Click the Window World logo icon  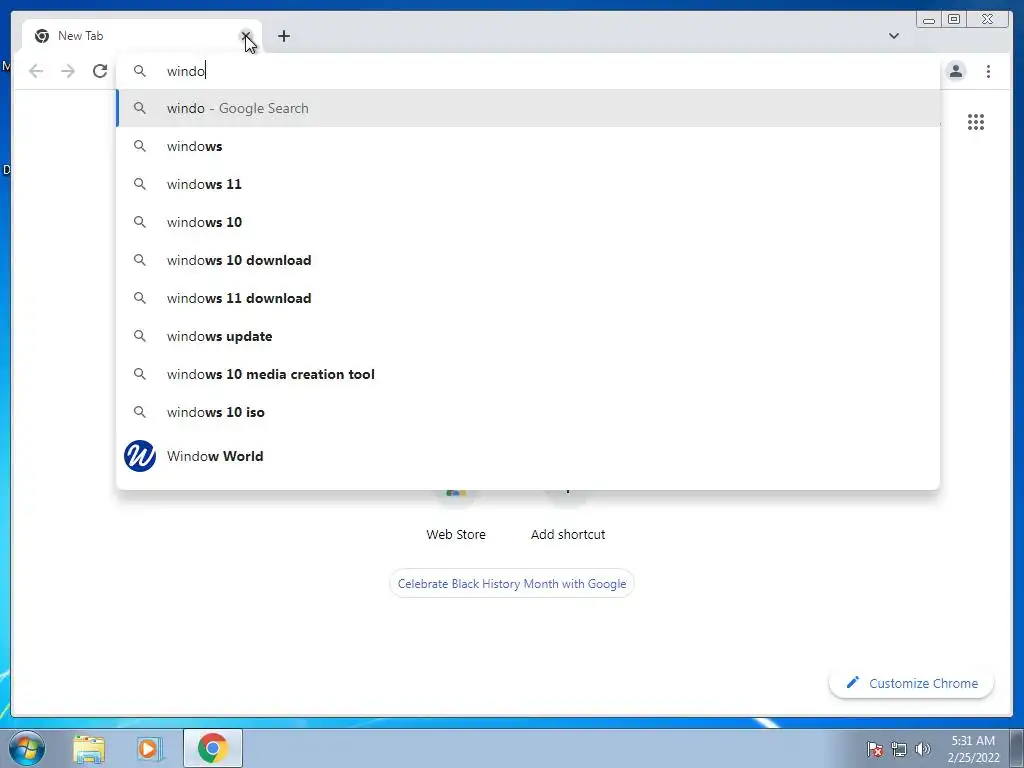(x=140, y=456)
